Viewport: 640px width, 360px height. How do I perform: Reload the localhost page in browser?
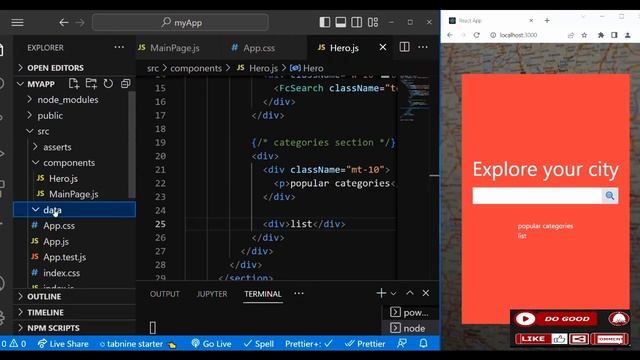[x=476, y=35]
